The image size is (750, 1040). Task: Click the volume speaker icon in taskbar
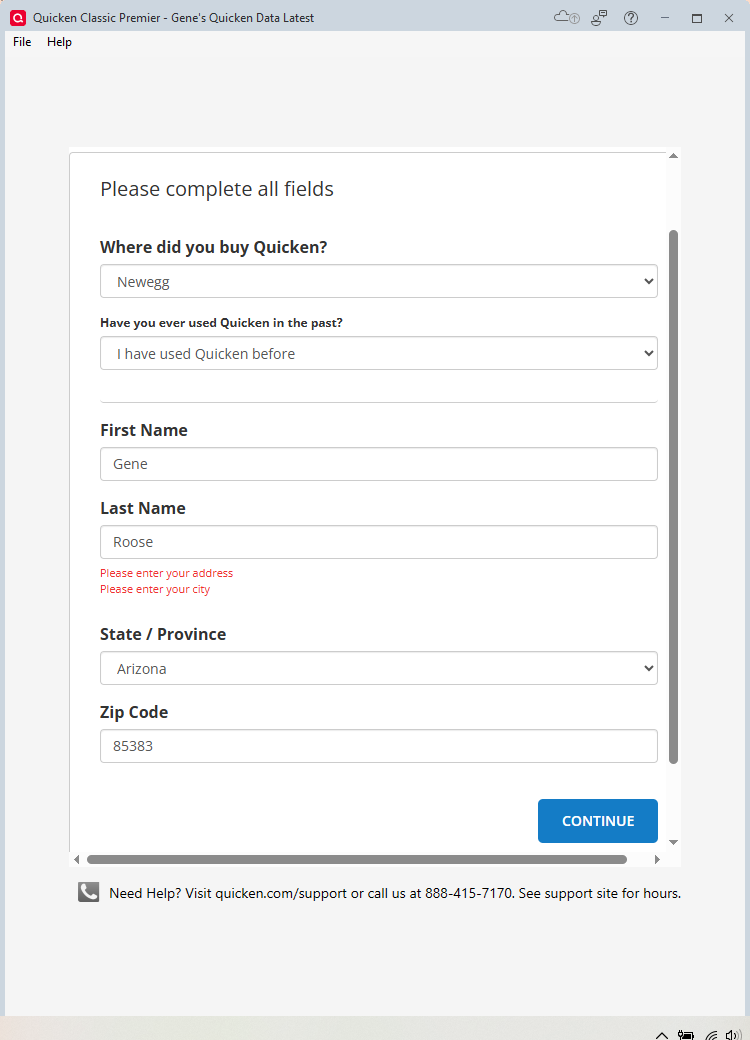tap(733, 1035)
